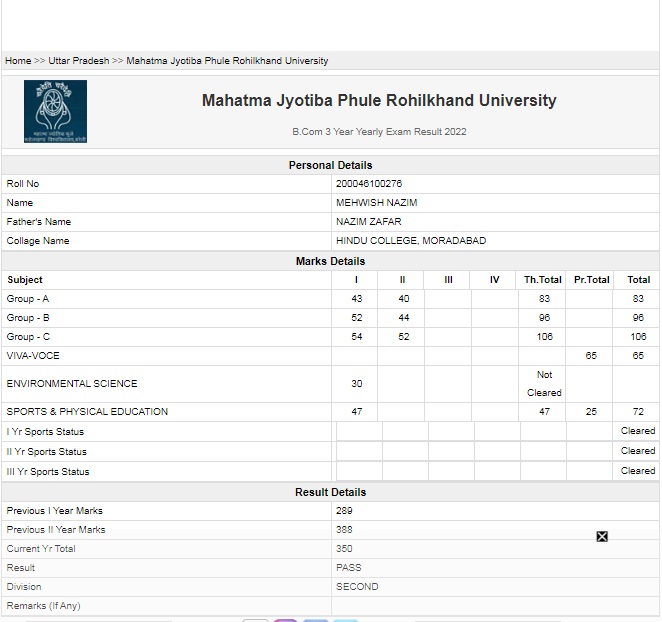Select Group - A paper I marks 43
This screenshot has width=662, height=622.
click(357, 299)
